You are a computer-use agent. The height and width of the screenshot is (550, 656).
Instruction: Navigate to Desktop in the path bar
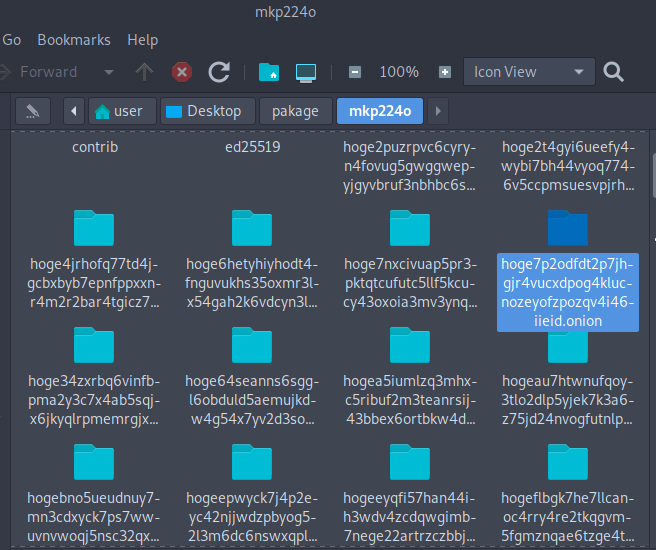[x=204, y=111]
